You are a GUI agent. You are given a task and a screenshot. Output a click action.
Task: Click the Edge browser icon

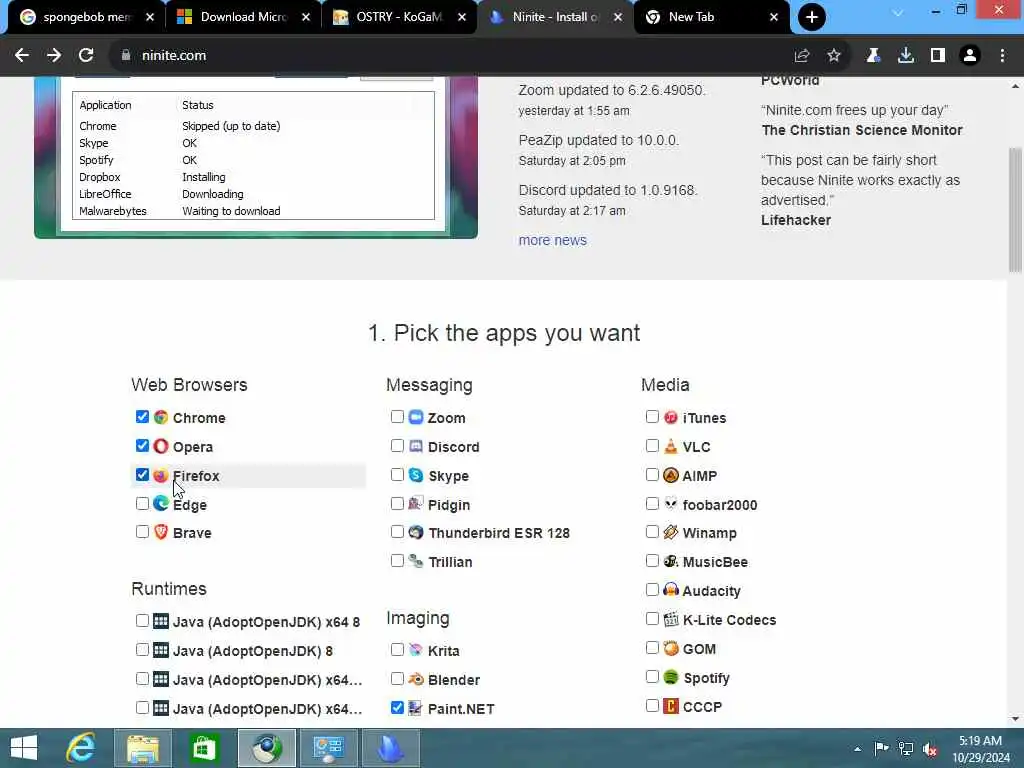(x=161, y=504)
